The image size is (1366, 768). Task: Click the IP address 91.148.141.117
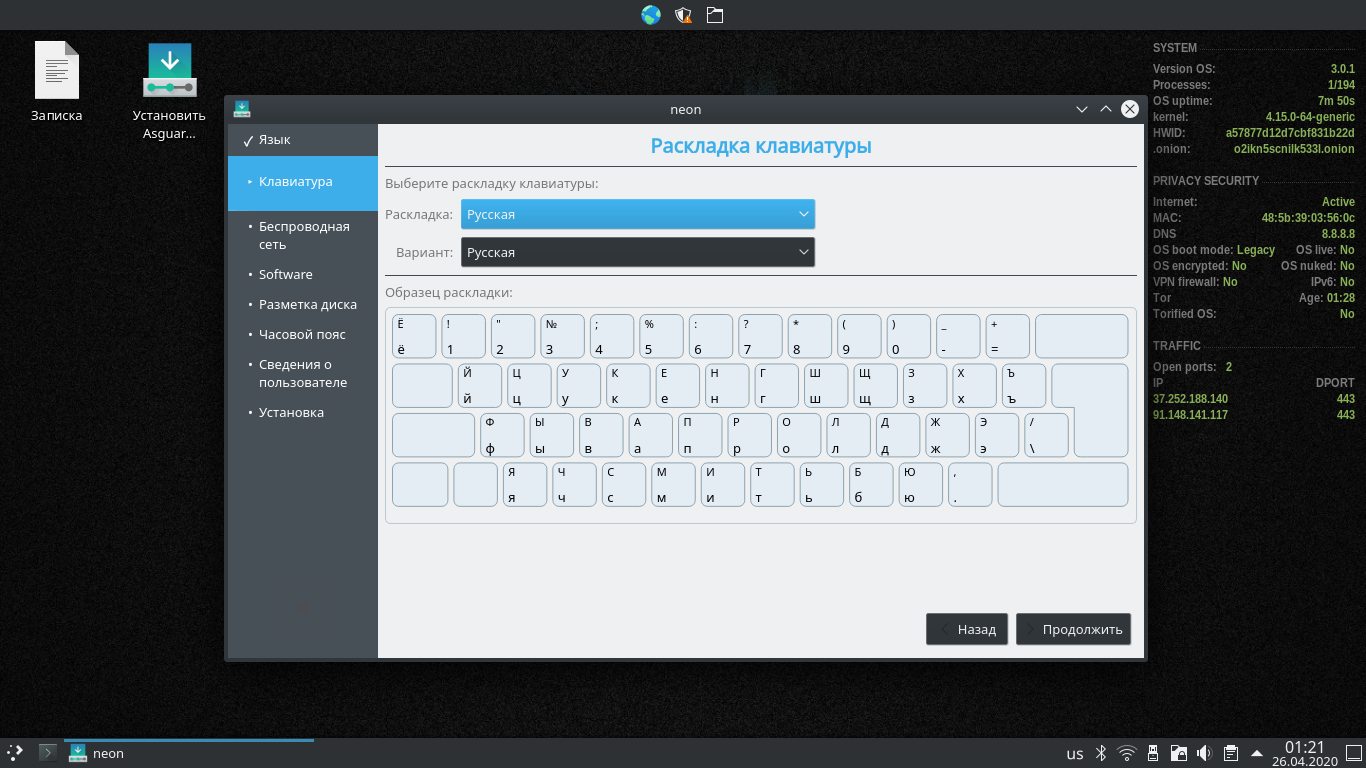pyautogui.click(x=1190, y=415)
